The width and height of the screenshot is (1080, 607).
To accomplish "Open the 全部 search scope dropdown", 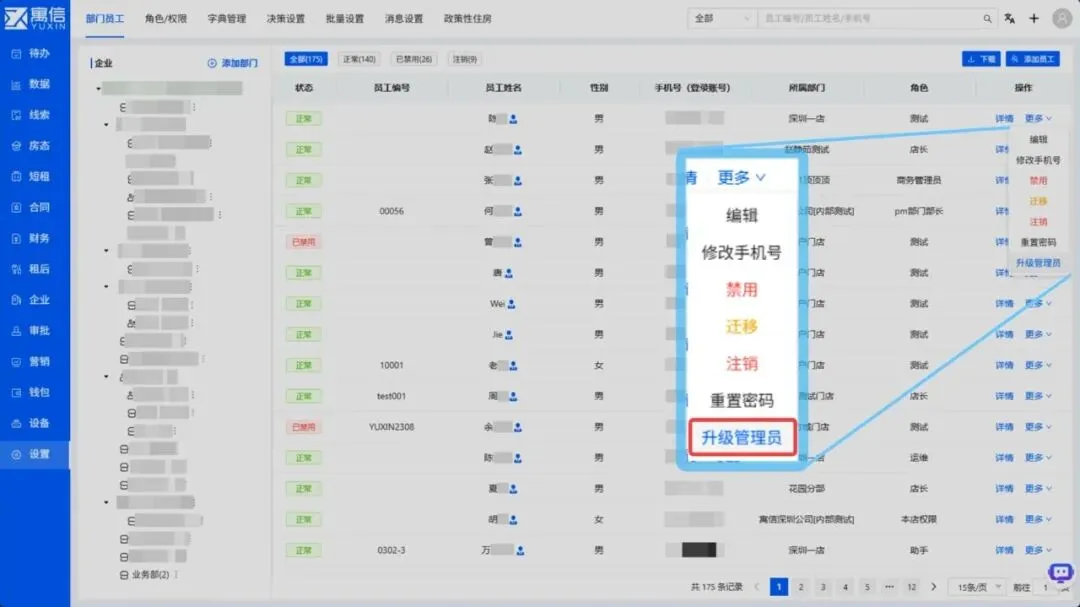I will pyautogui.click(x=721, y=19).
